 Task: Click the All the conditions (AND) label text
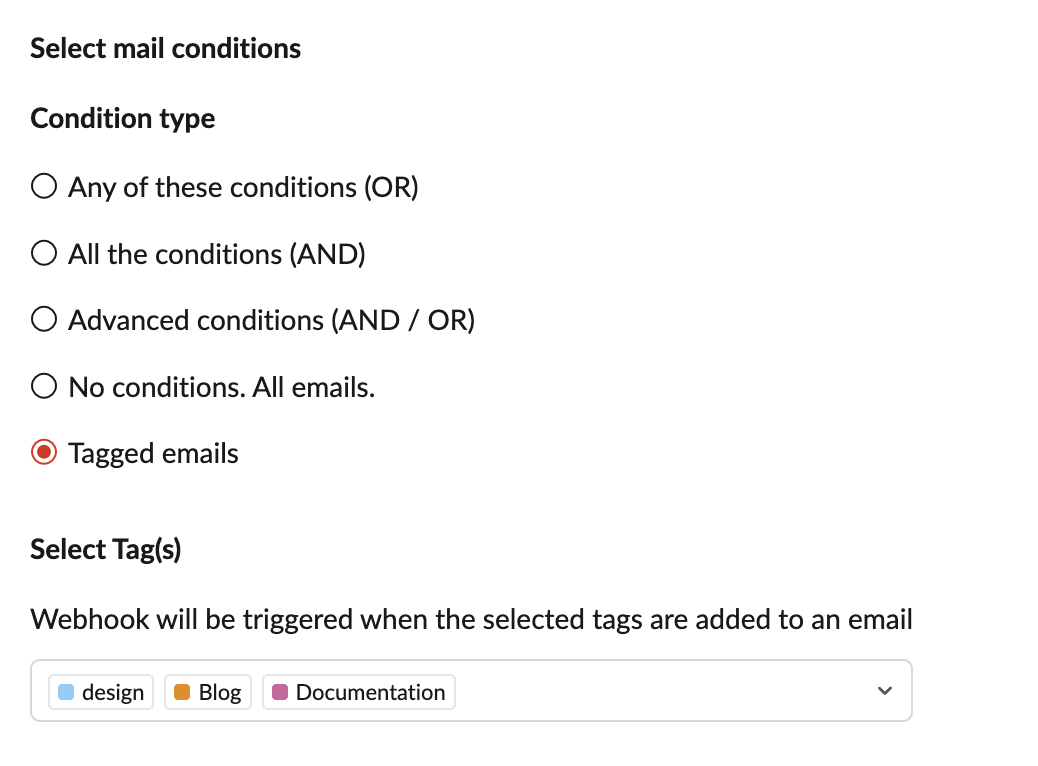coord(217,254)
